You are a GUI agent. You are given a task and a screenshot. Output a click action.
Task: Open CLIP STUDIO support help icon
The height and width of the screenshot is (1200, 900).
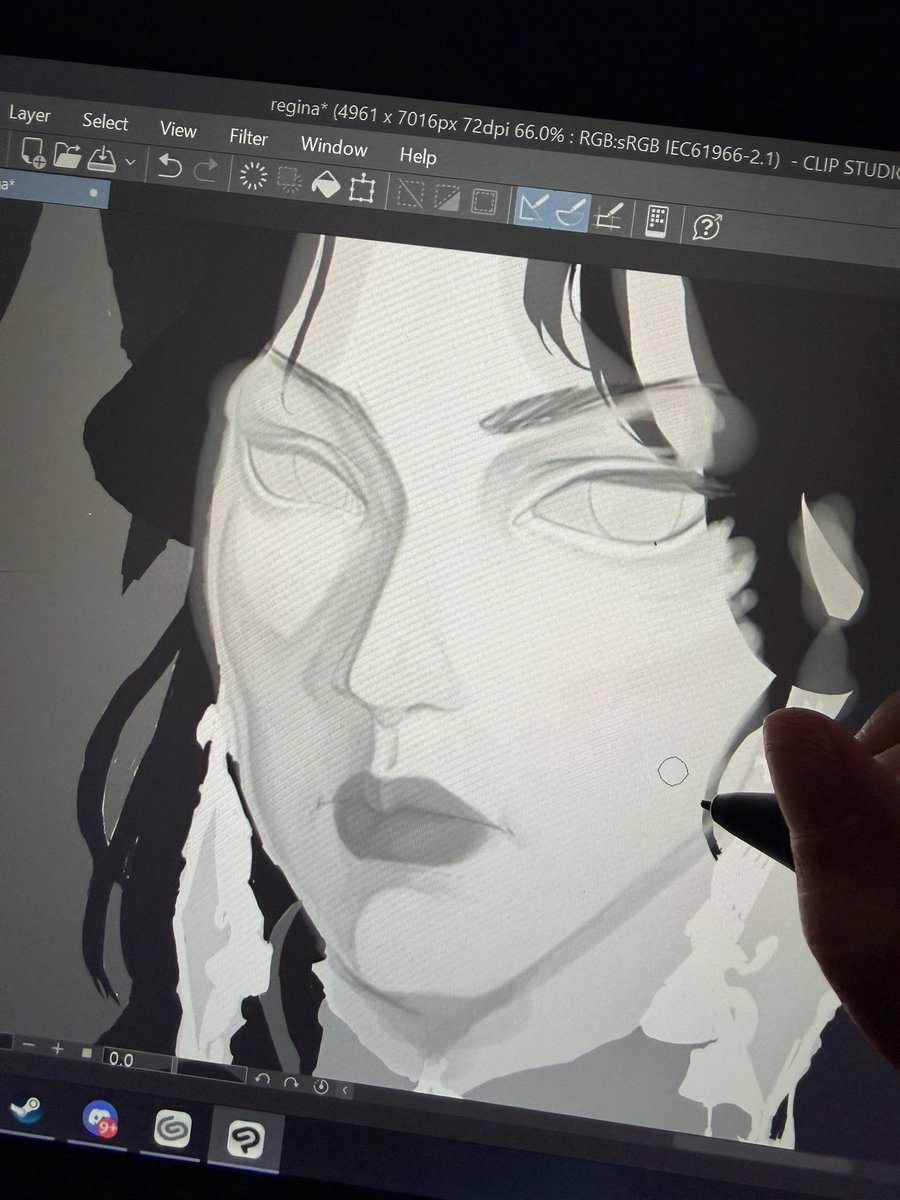[708, 226]
